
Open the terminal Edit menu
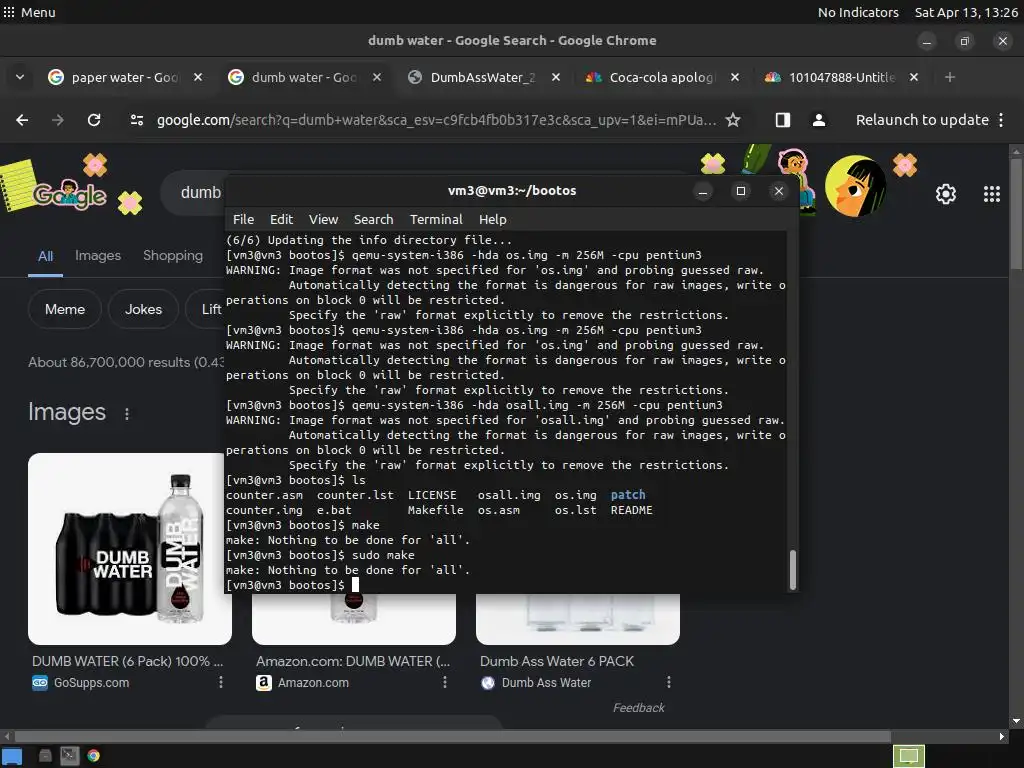point(281,219)
